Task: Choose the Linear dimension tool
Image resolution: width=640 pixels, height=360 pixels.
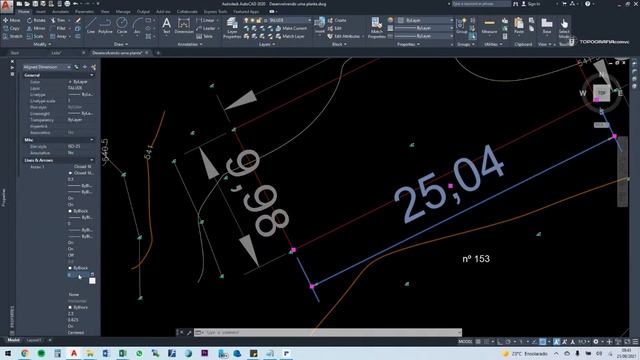Action: 206,20
